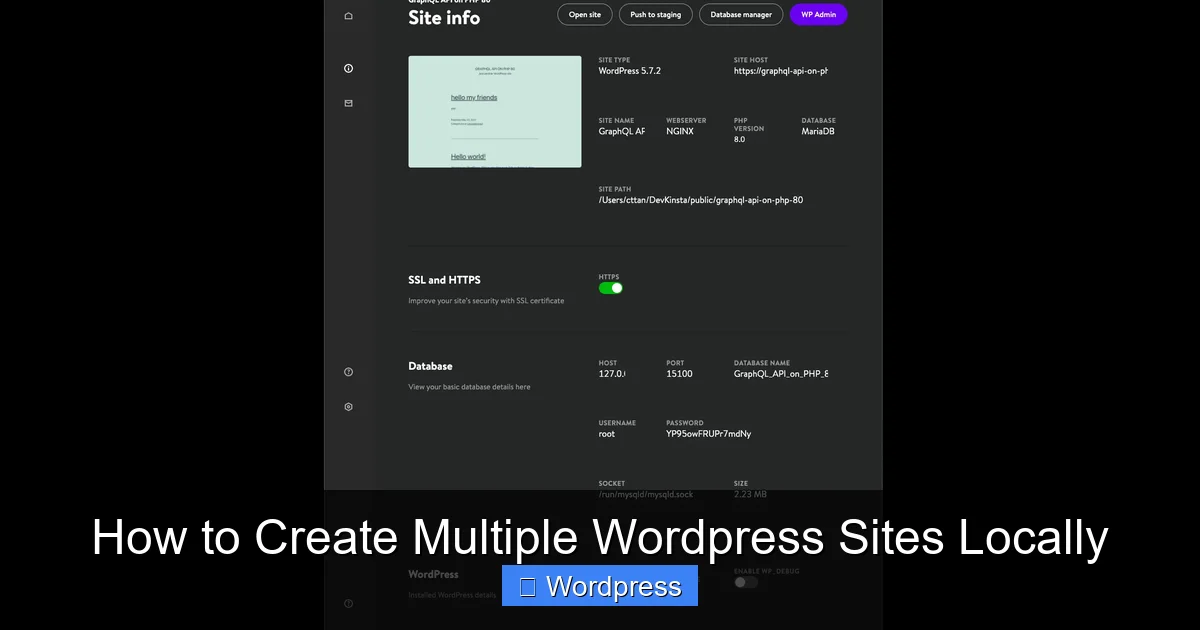Open the mail icon in the sidebar
1200x630 pixels.
click(x=348, y=102)
